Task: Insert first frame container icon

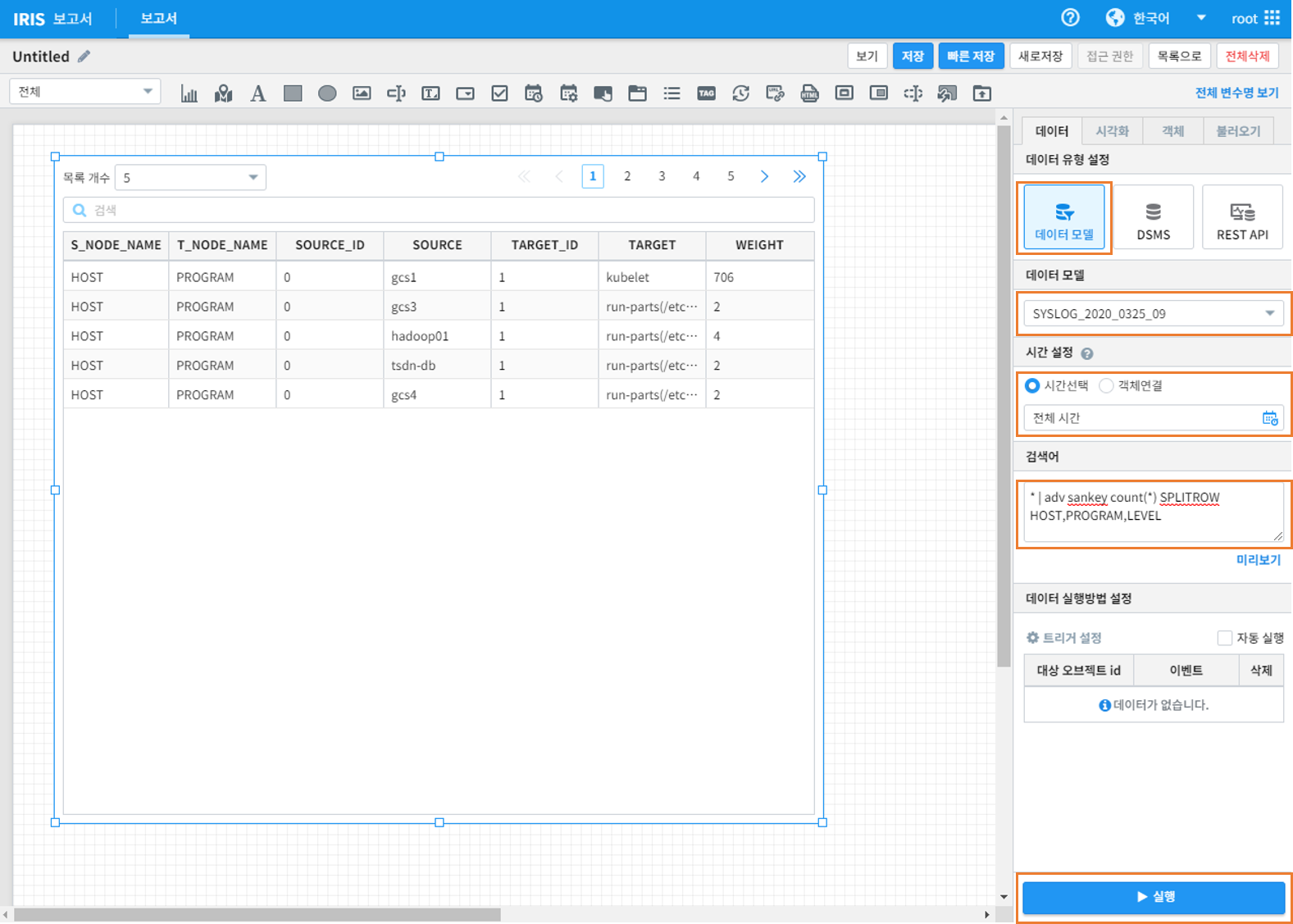Action: click(x=844, y=93)
